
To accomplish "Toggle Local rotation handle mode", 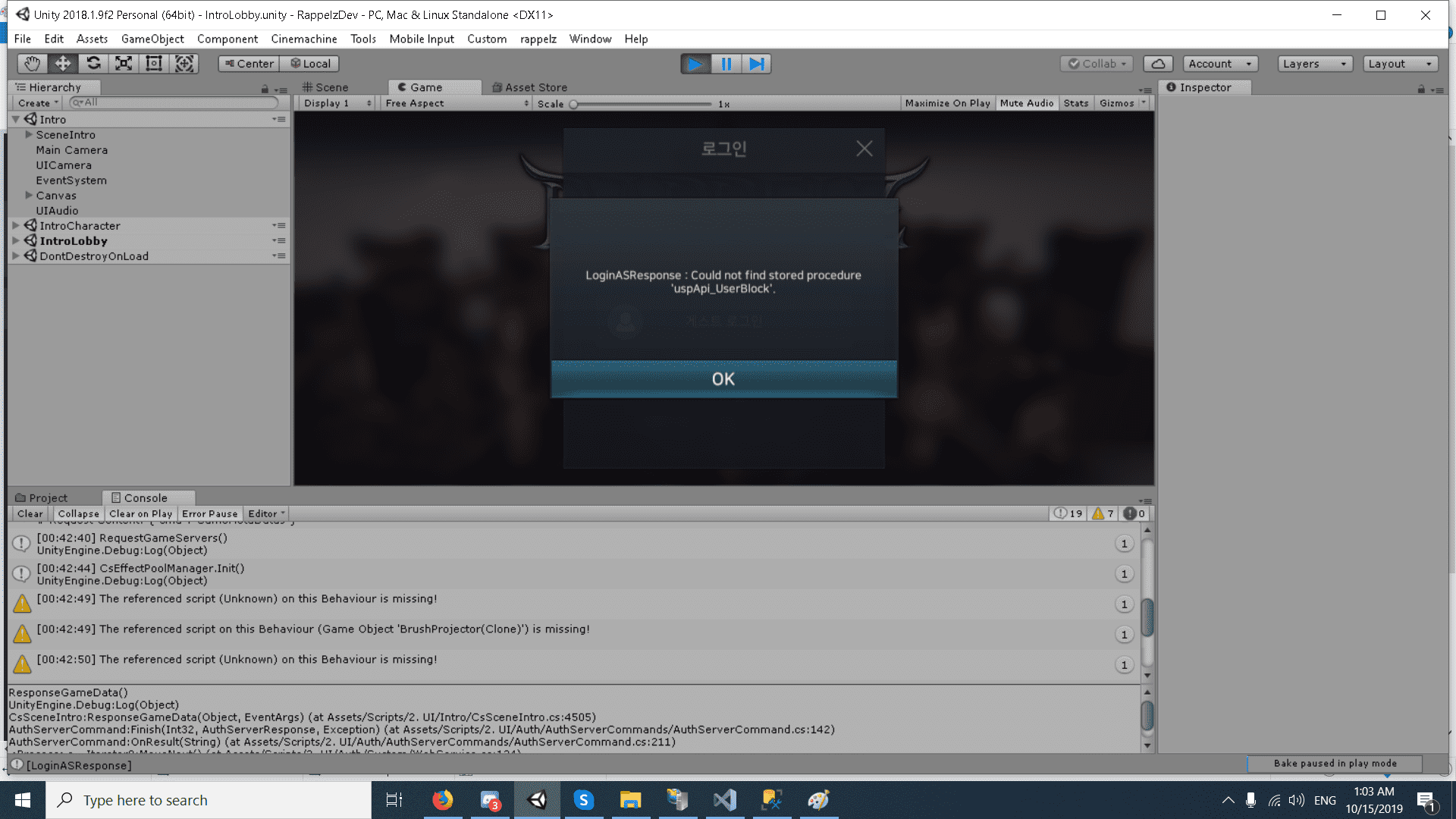I will (309, 64).
